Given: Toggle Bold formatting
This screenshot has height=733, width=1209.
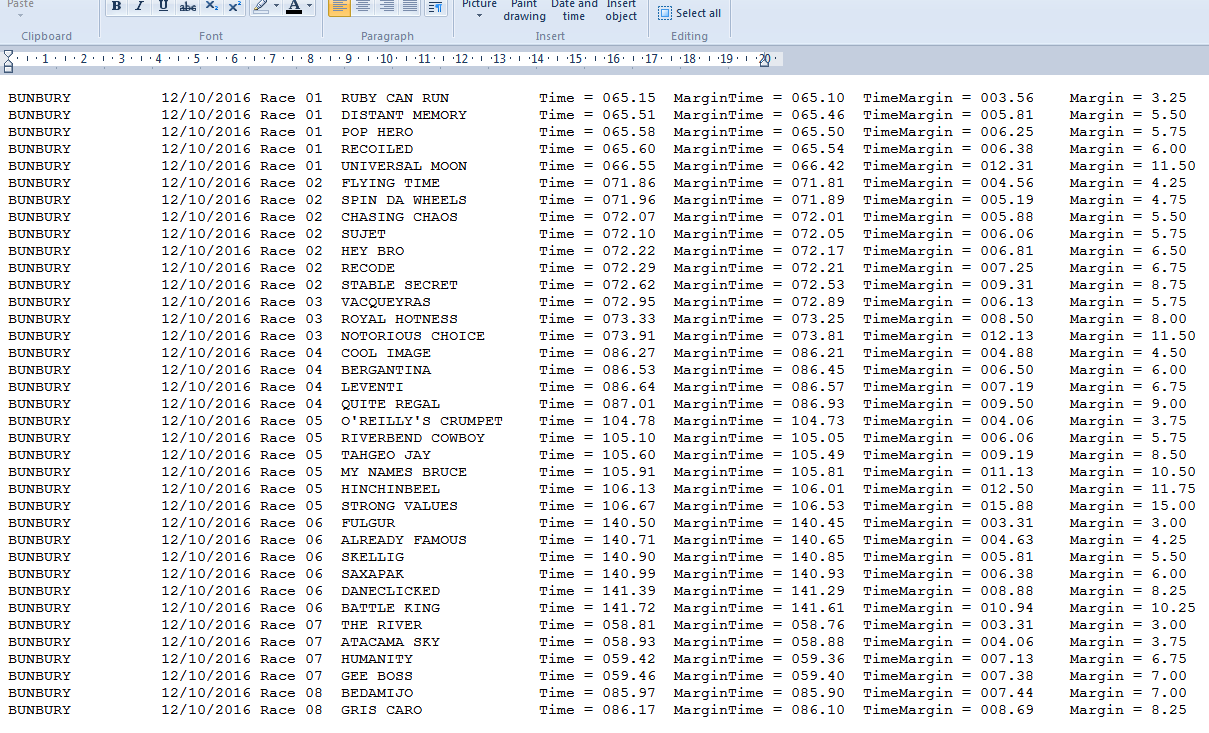Looking at the screenshot, I should point(116,6).
